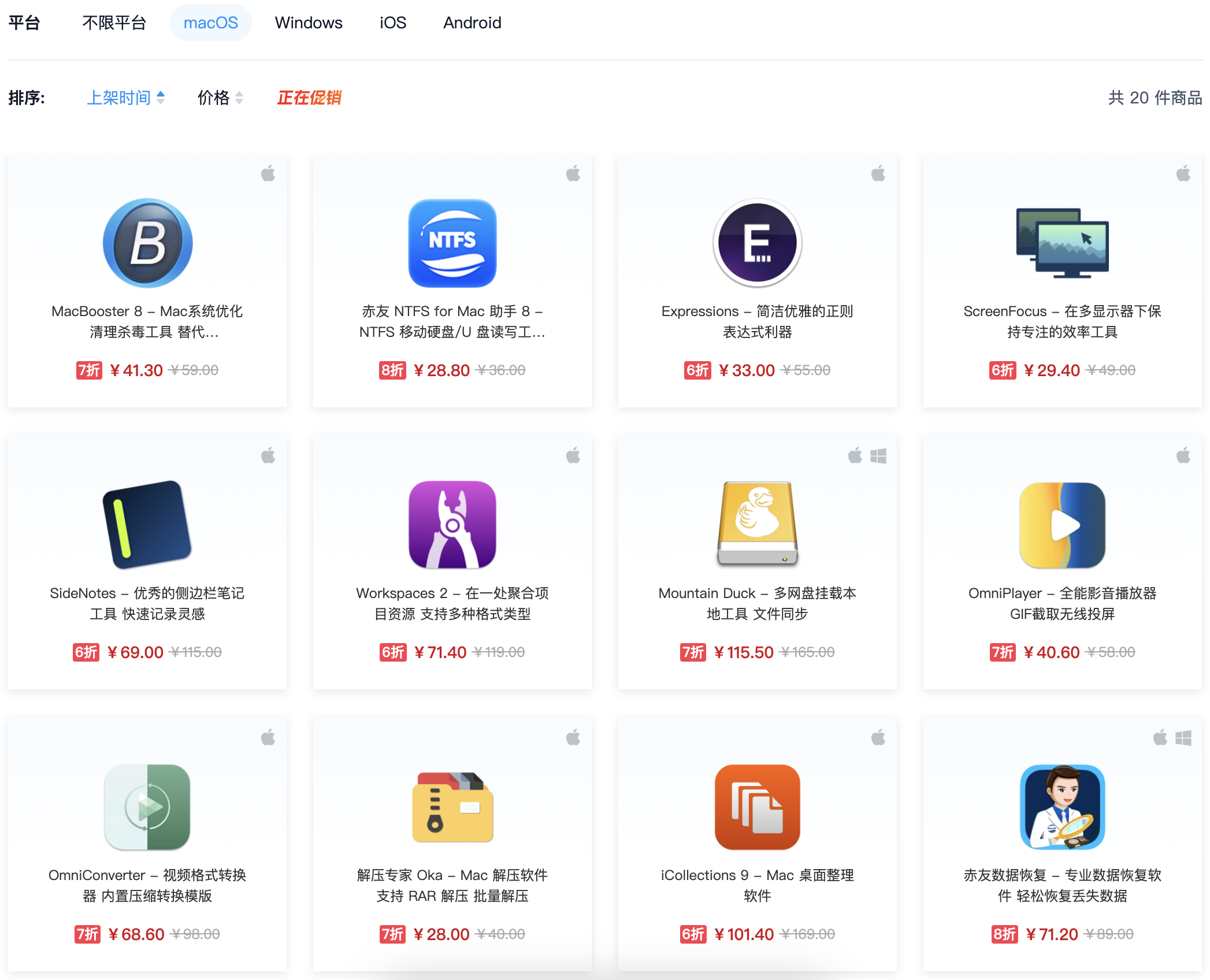Click the Windows logo on Mountain Duck card
1210x980 pixels.
tap(878, 456)
